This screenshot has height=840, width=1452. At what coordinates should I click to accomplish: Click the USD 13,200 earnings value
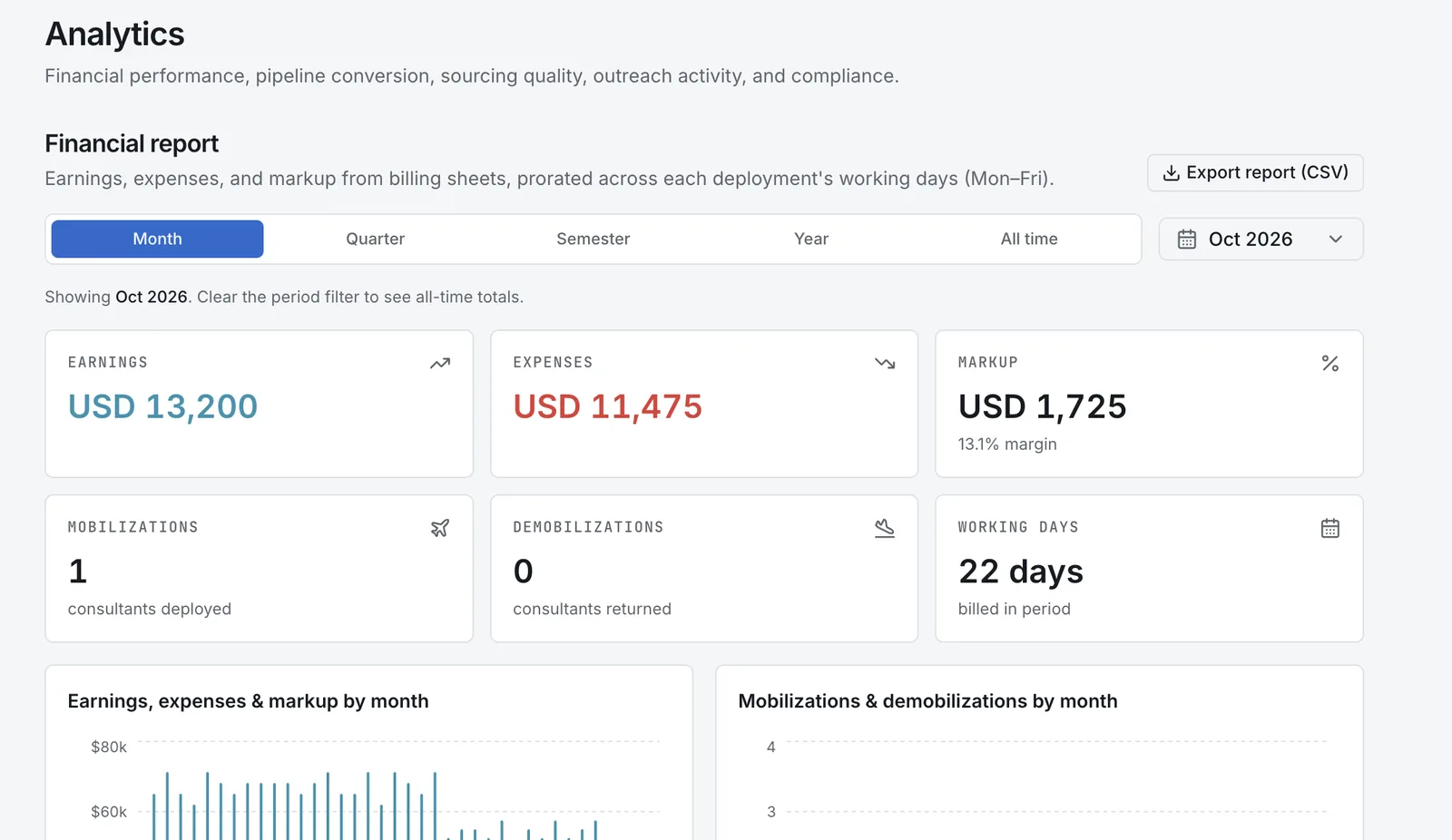point(163,406)
